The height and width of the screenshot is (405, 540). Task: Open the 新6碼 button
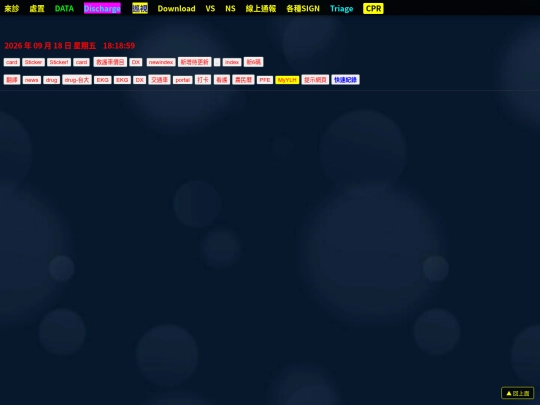click(253, 62)
